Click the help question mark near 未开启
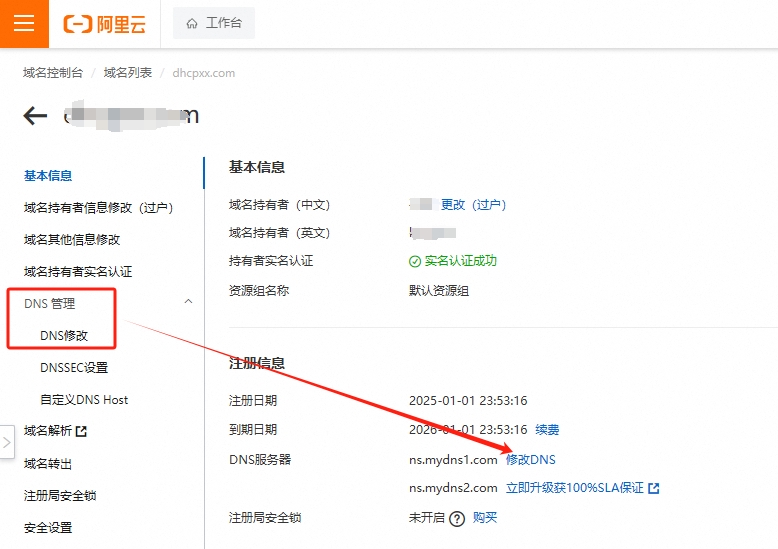Screen dimensions: 778x549 [x=457, y=518]
